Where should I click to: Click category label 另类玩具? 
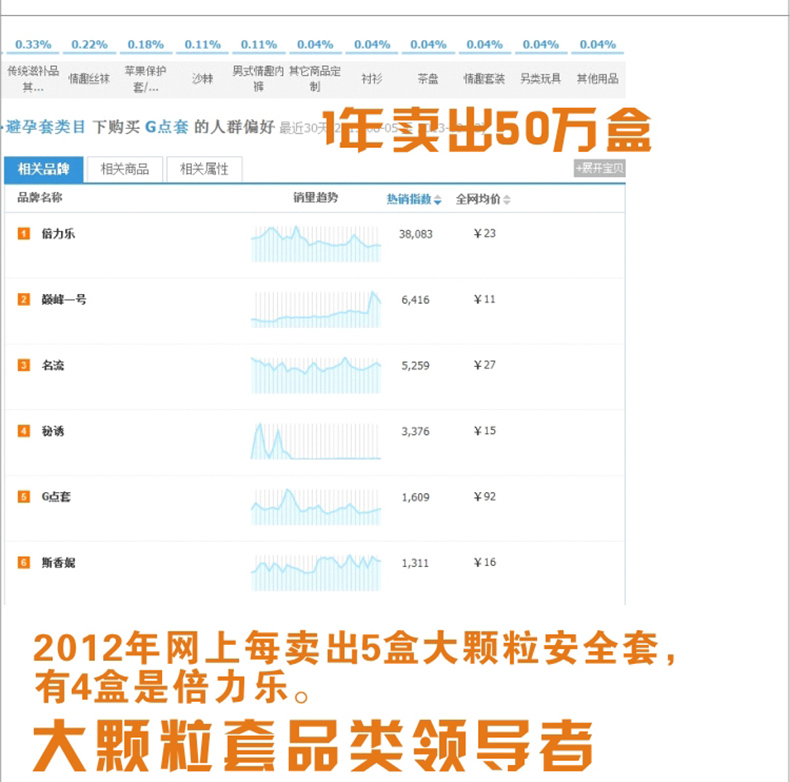(x=541, y=79)
